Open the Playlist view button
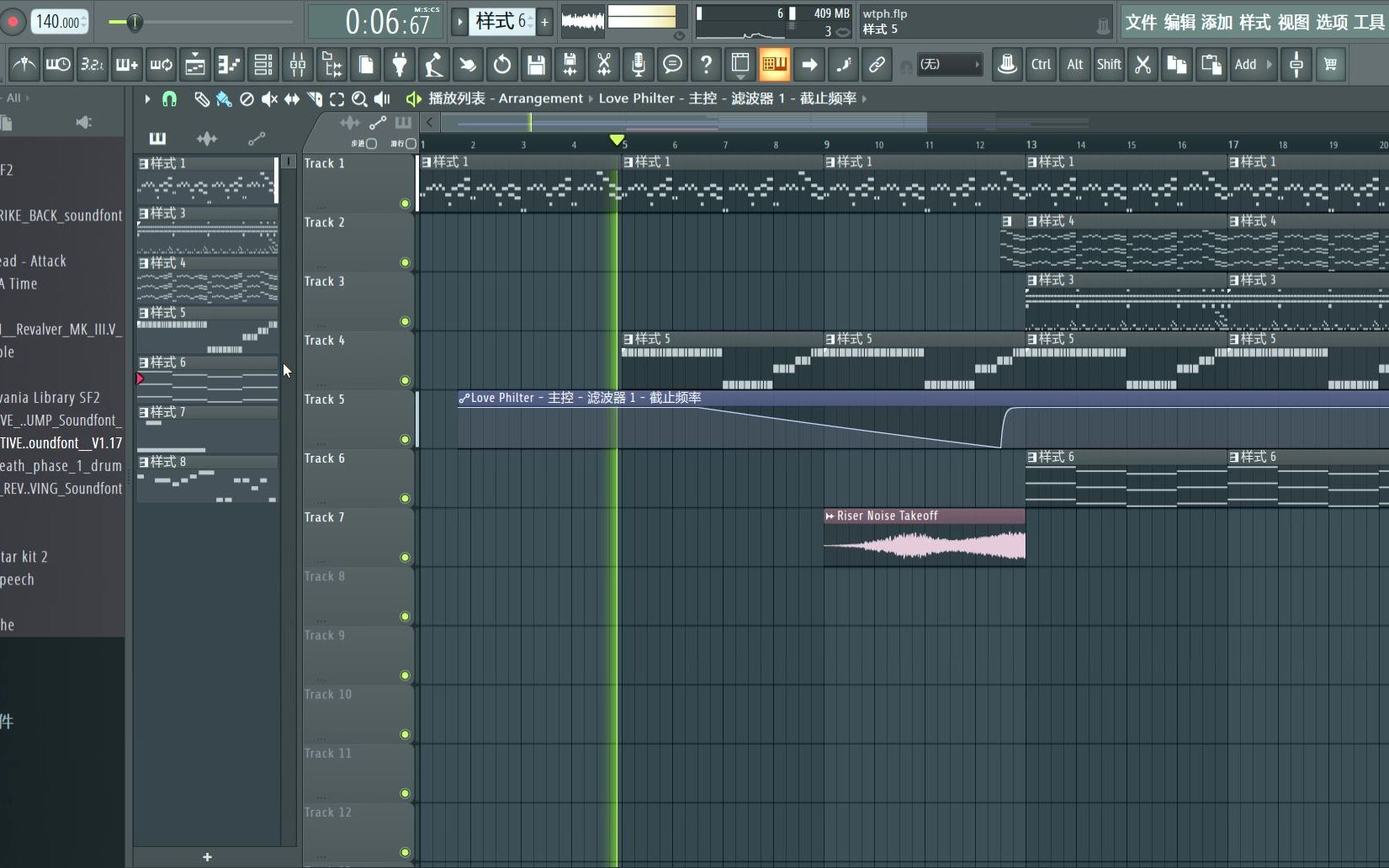Image resolution: width=1389 pixels, height=868 pixels. pyautogui.click(x=195, y=64)
